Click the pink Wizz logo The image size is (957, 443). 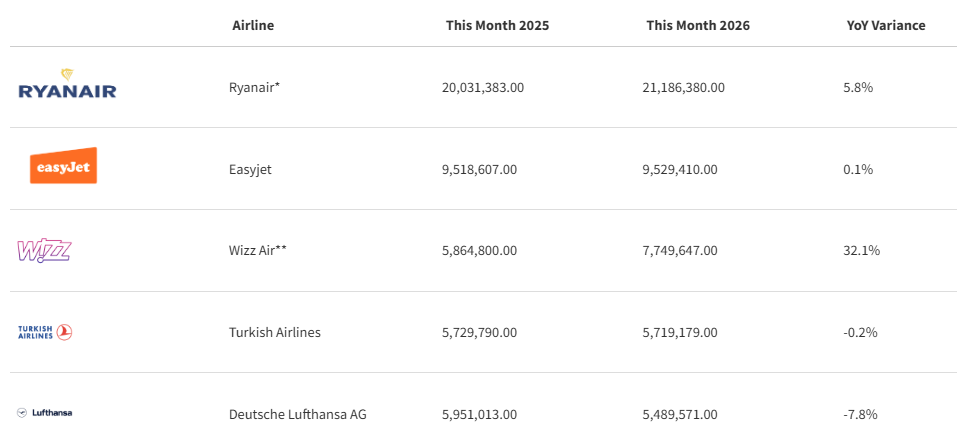pos(45,251)
